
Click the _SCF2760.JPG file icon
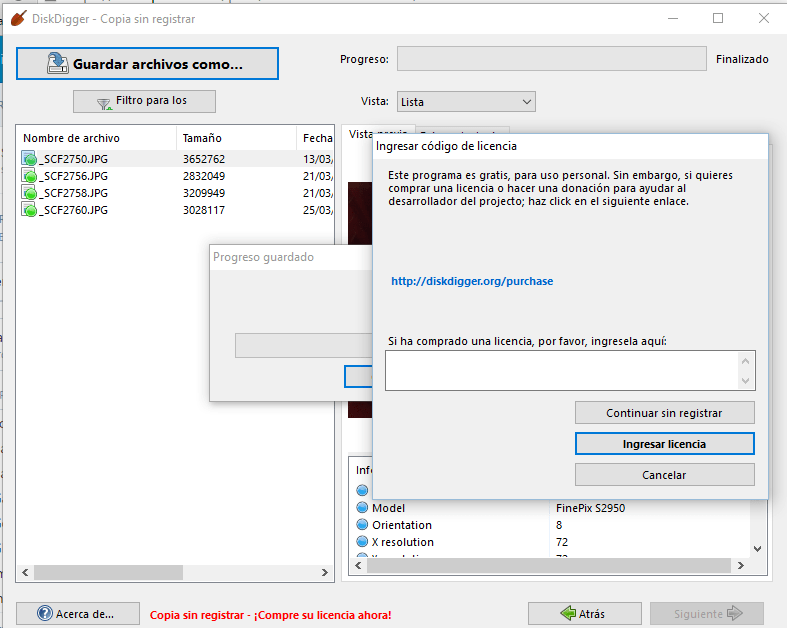point(29,210)
